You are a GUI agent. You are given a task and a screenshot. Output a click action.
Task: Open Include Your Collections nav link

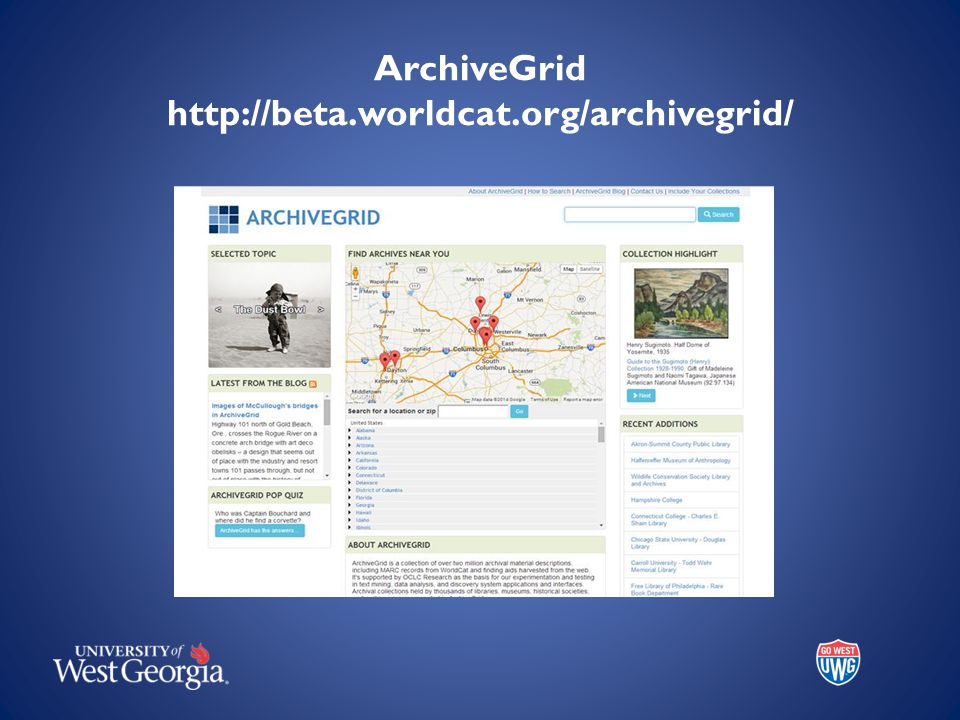(703, 191)
